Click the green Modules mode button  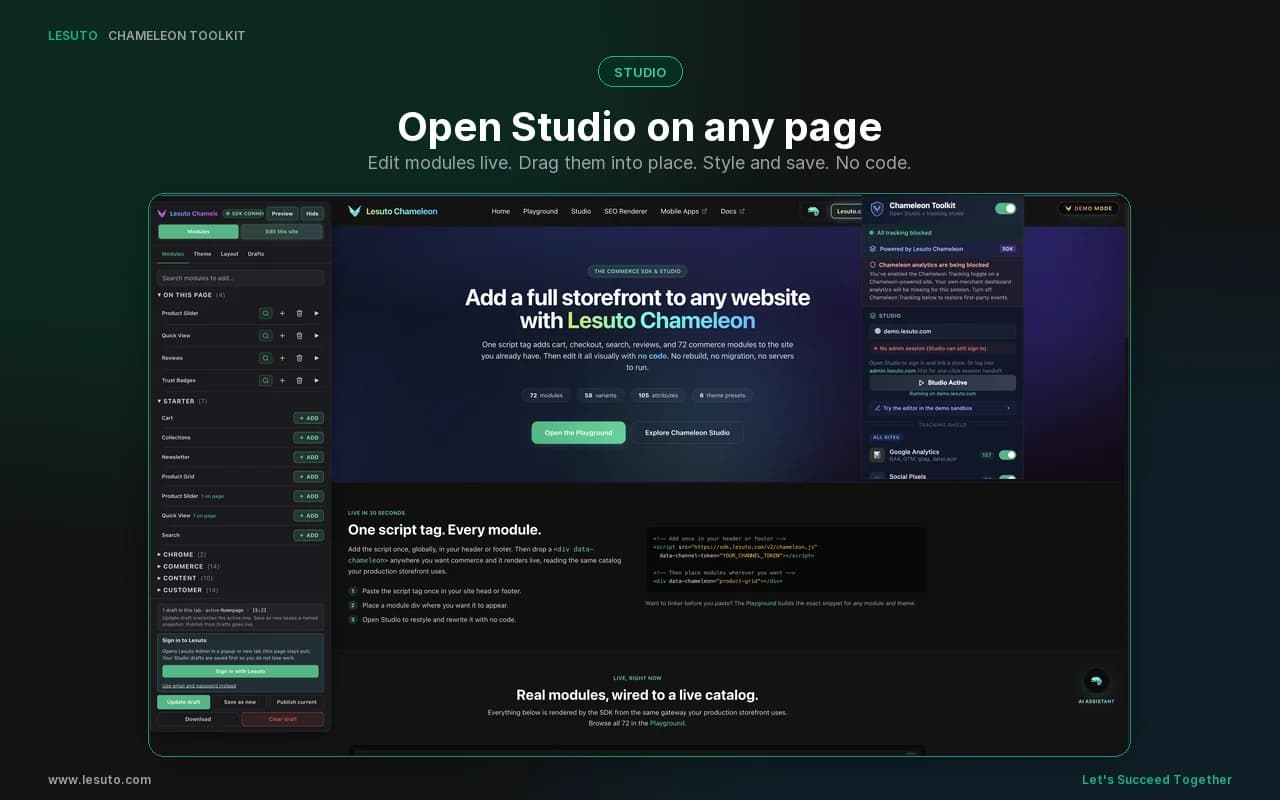coord(198,231)
